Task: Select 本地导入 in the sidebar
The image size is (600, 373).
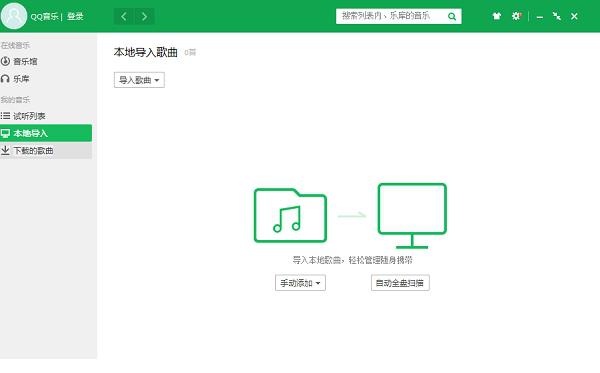Action: click(46, 133)
